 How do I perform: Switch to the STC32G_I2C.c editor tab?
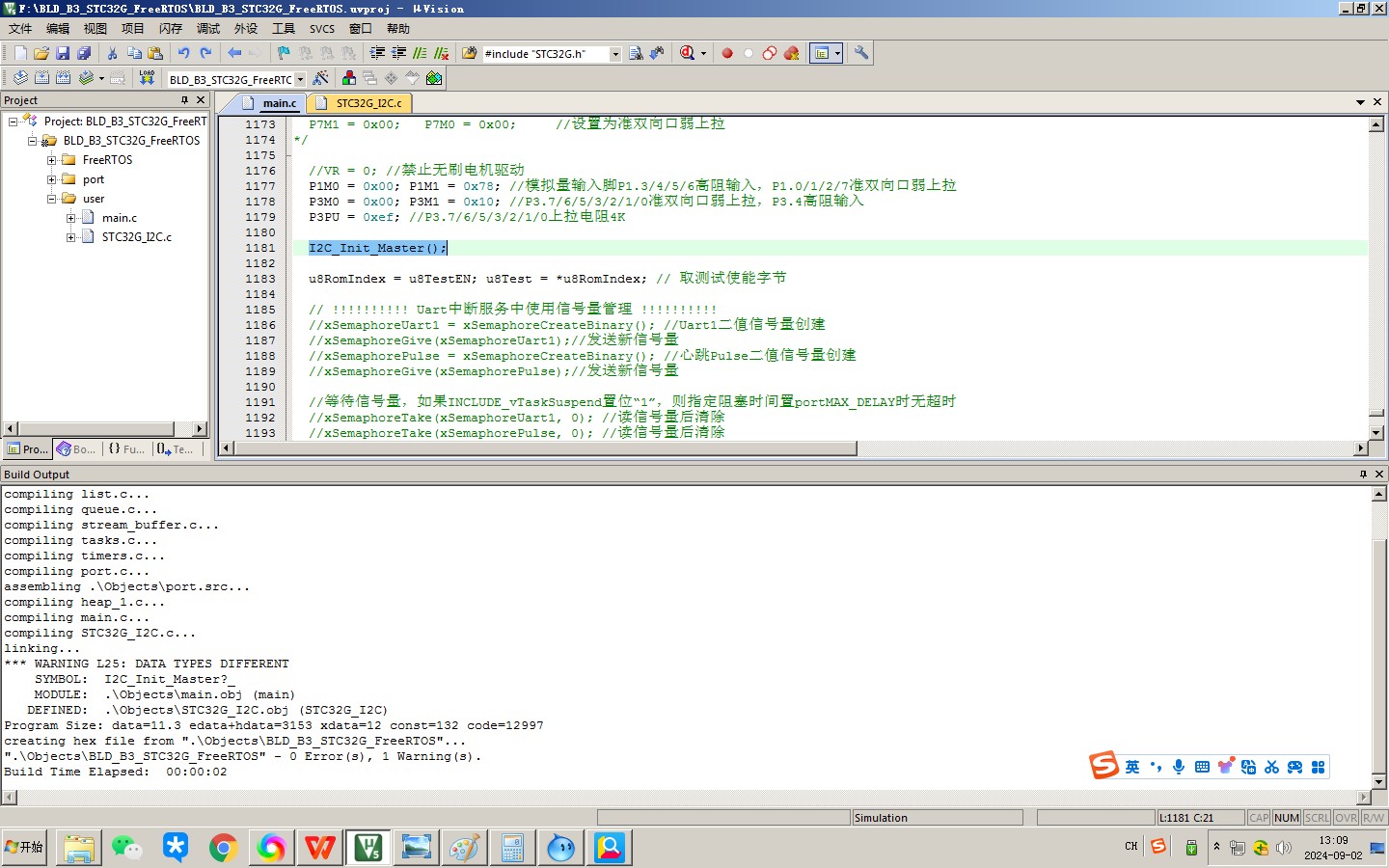(x=360, y=103)
